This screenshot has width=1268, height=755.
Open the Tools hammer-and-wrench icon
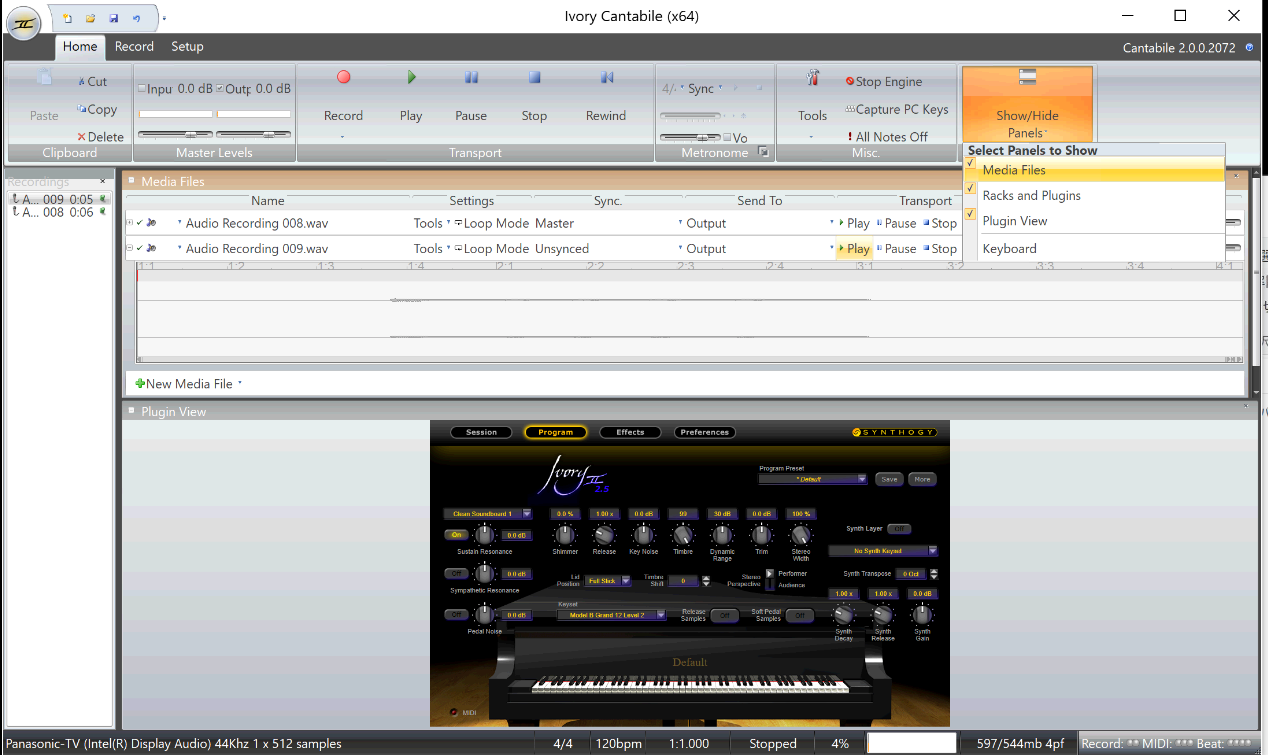tap(813, 77)
